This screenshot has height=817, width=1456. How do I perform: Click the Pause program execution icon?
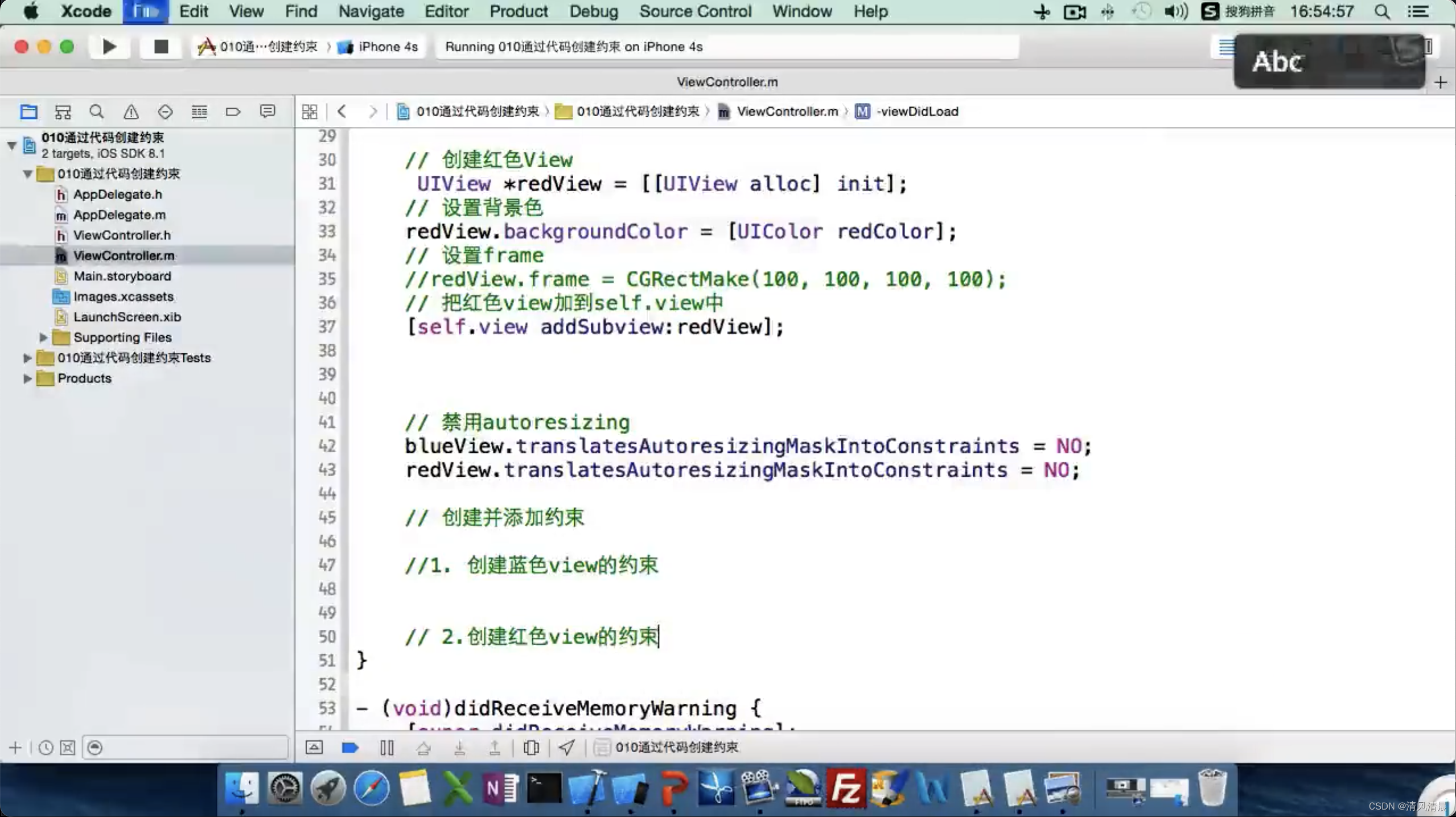(386, 747)
